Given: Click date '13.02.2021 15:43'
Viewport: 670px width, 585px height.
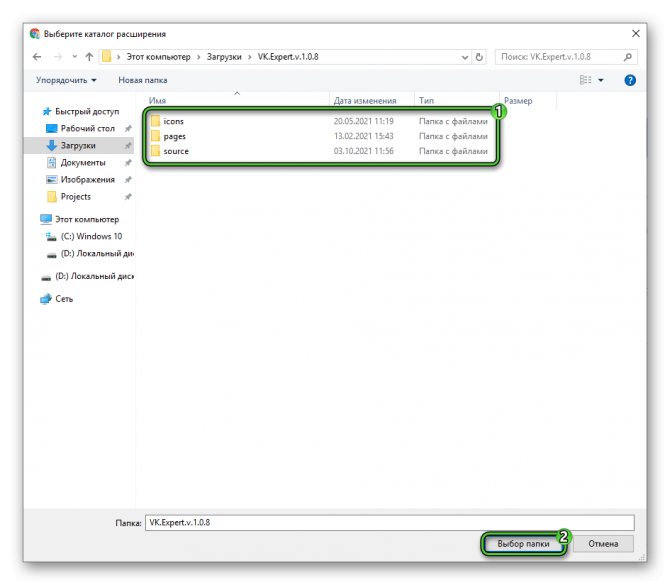Looking at the screenshot, I should coord(364,136).
